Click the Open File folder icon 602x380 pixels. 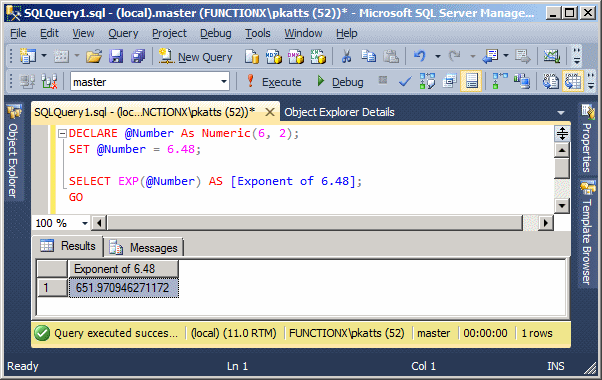(x=94, y=56)
